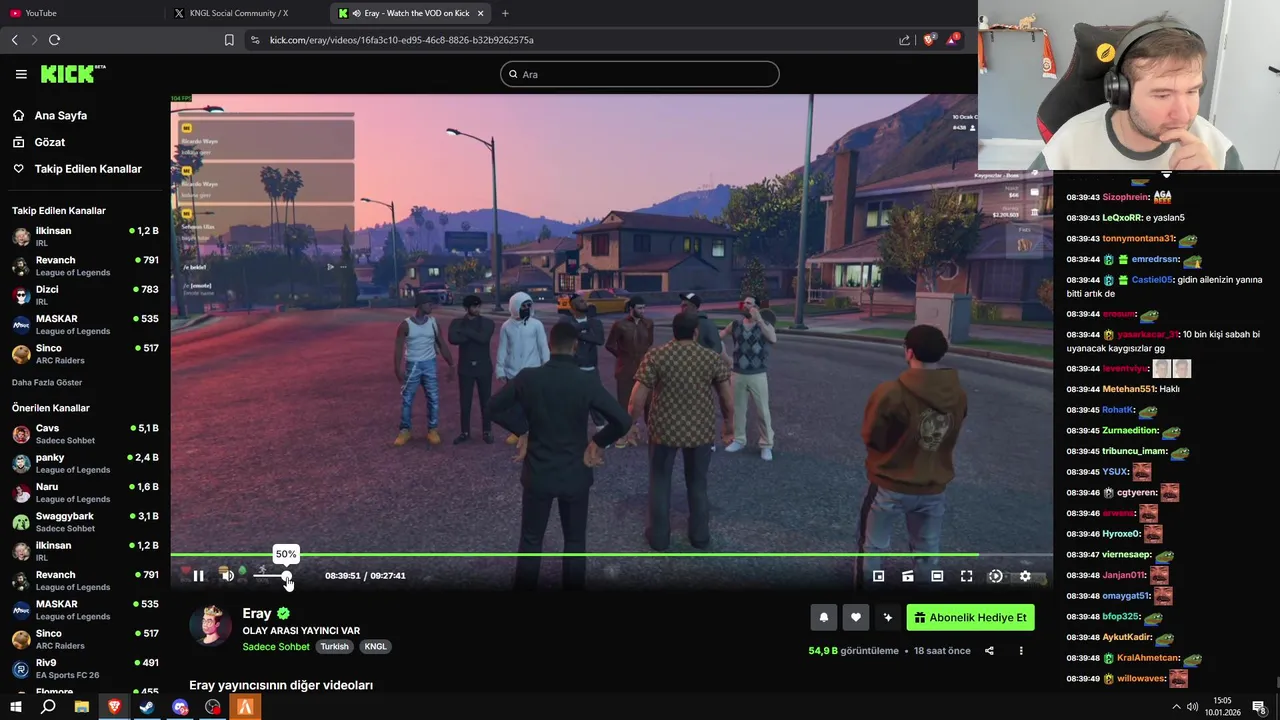This screenshot has height=720, width=1280.
Task: Open the hamburger menu beside KICK logo
Action: click(x=21, y=74)
